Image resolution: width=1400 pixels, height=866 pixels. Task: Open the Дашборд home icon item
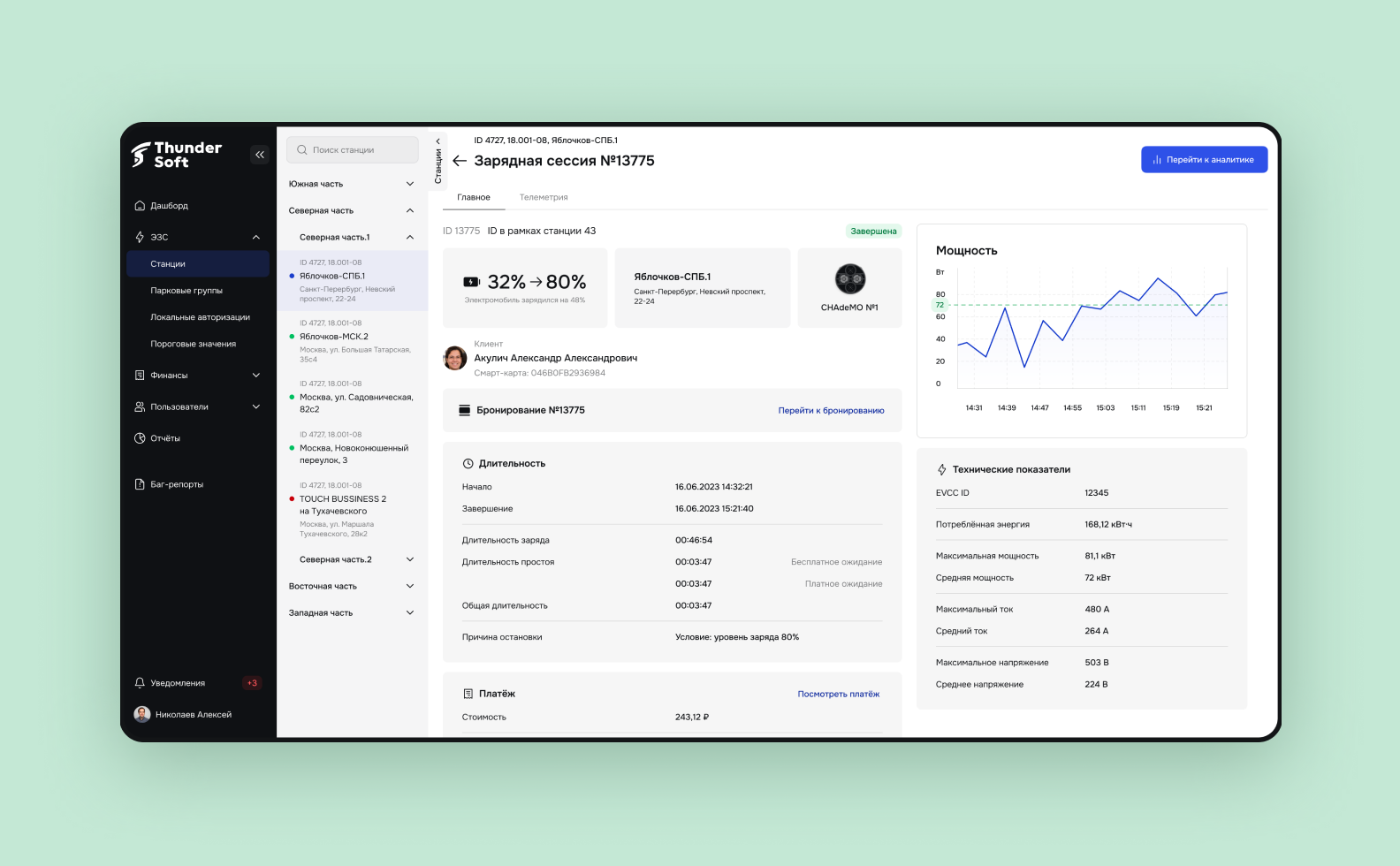tap(140, 206)
